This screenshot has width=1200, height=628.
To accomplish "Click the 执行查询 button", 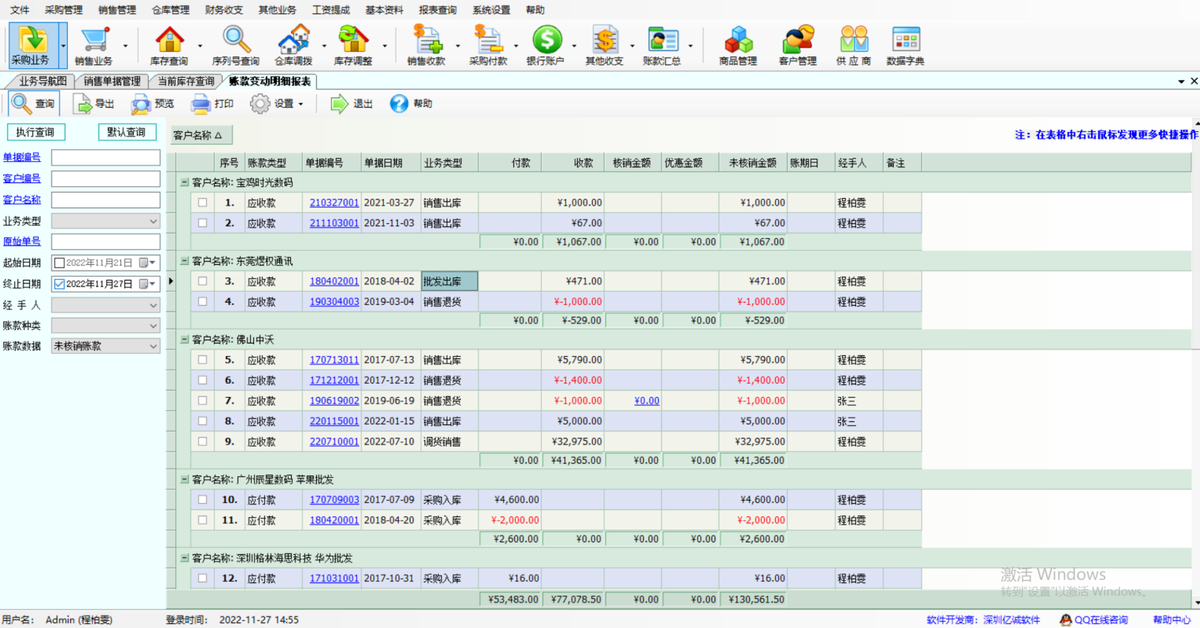I will (35, 132).
